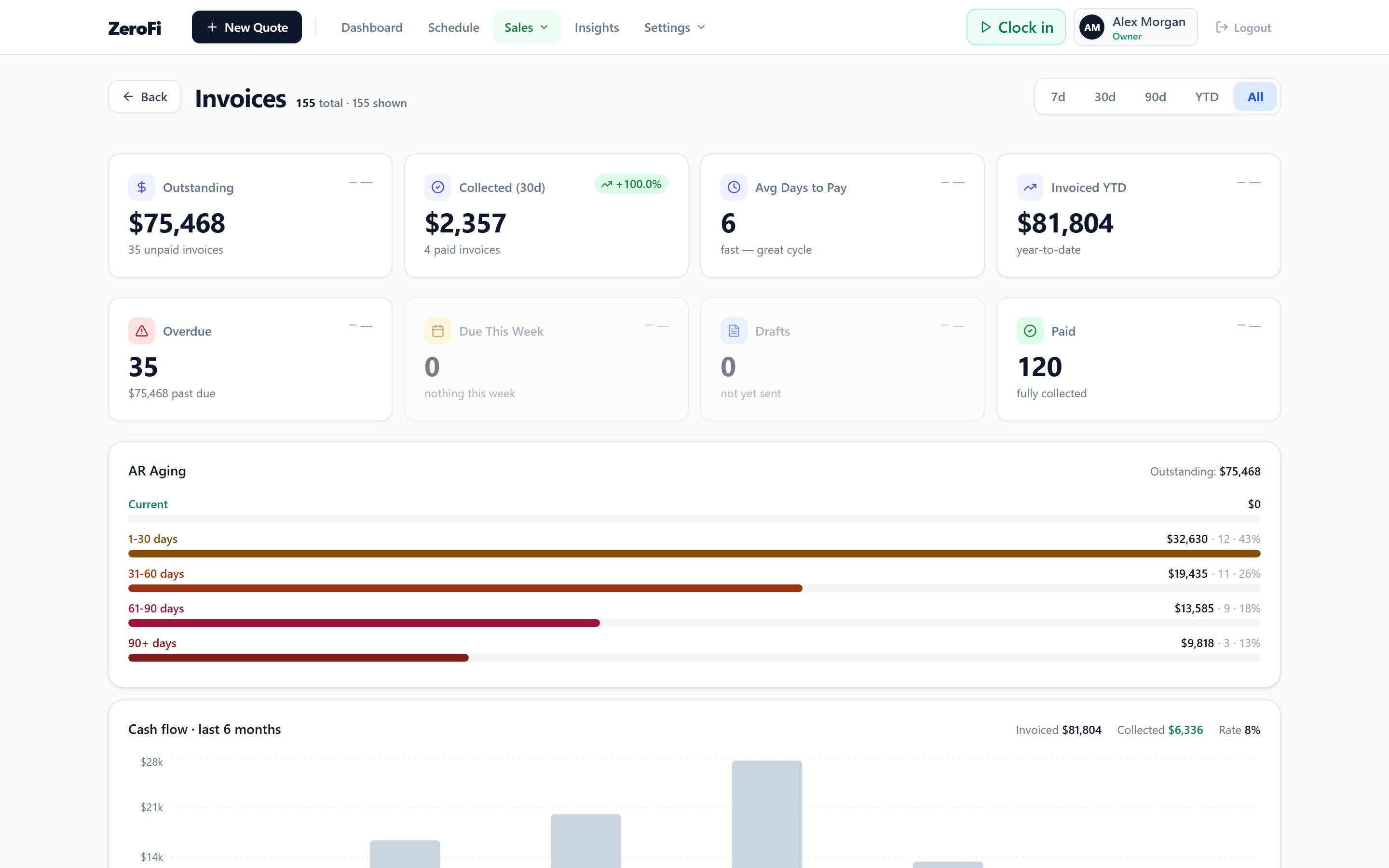The height and width of the screenshot is (868, 1389).
Task: Click the Avg Days to Pay clock icon
Action: click(734, 187)
